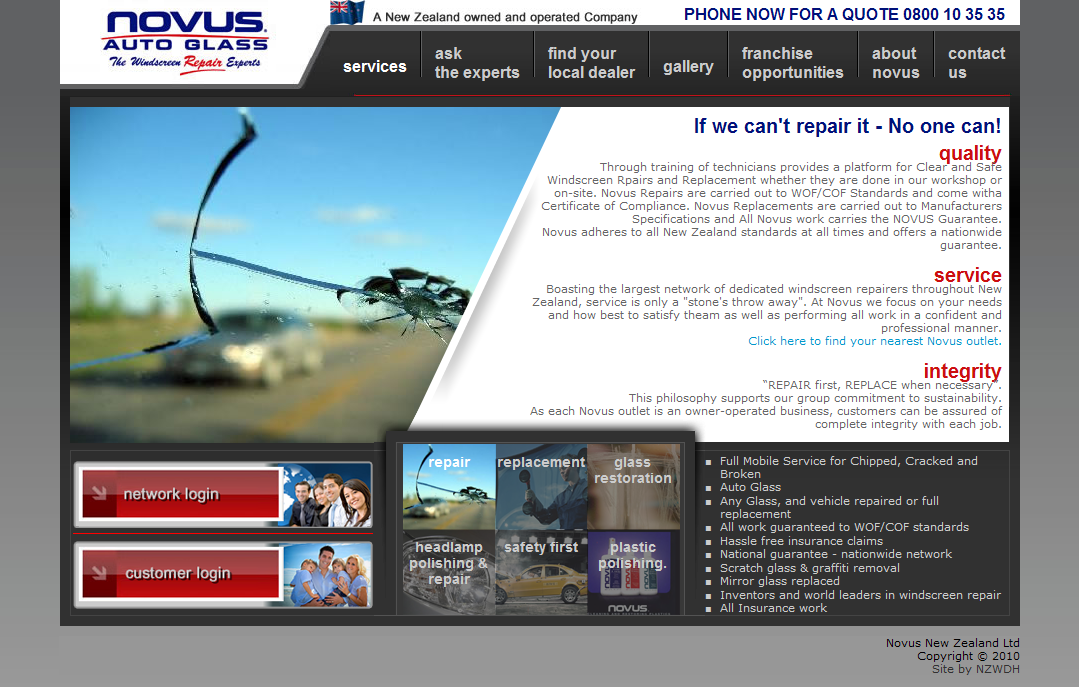
Task: Open ask the experts page
Action: pyautogui.click(x=476, y=63)
